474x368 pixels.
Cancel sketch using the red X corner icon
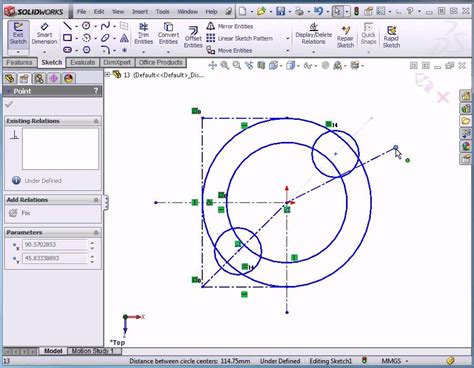coord(443,98)
